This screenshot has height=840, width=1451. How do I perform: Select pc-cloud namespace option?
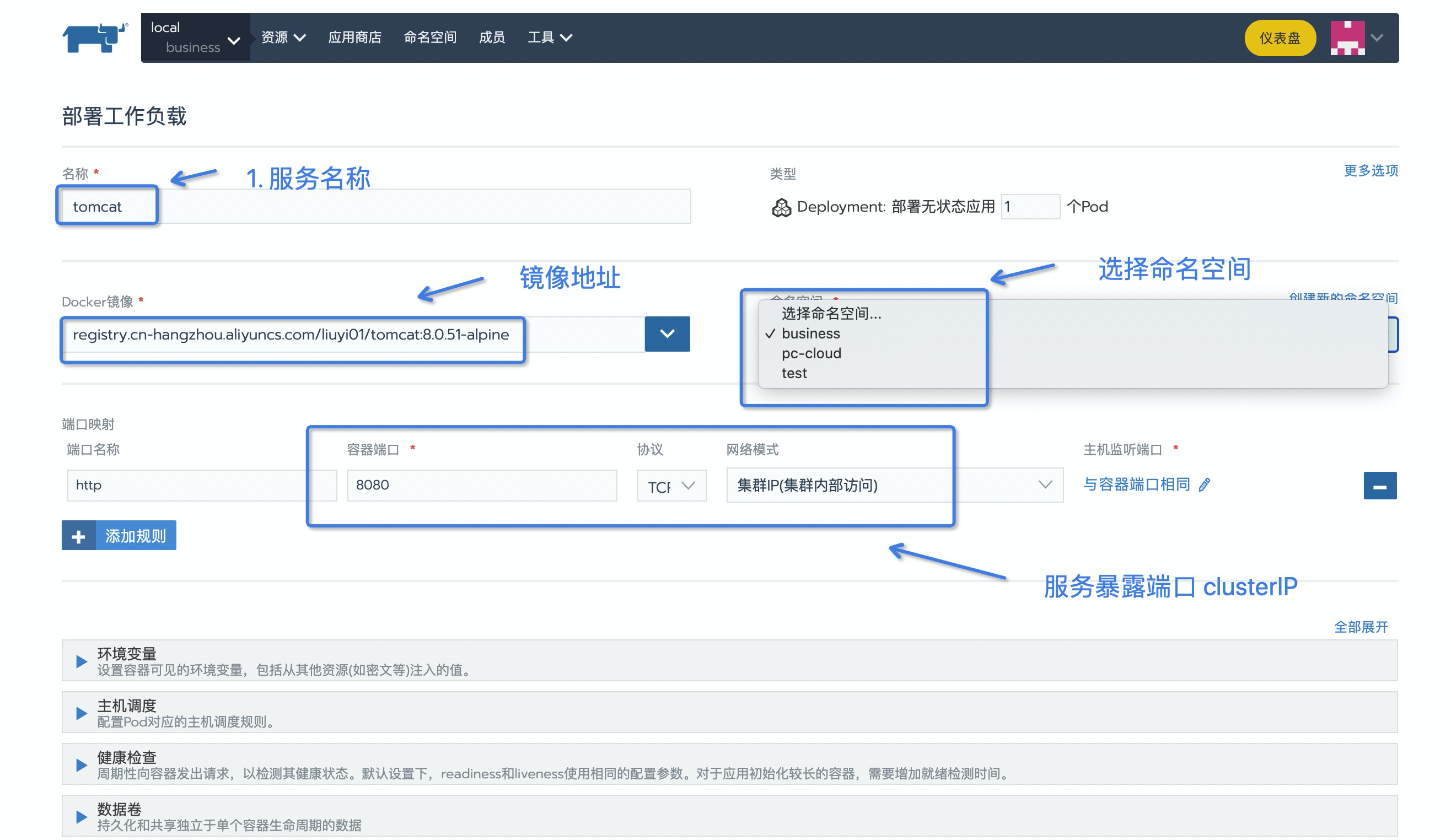812,353
